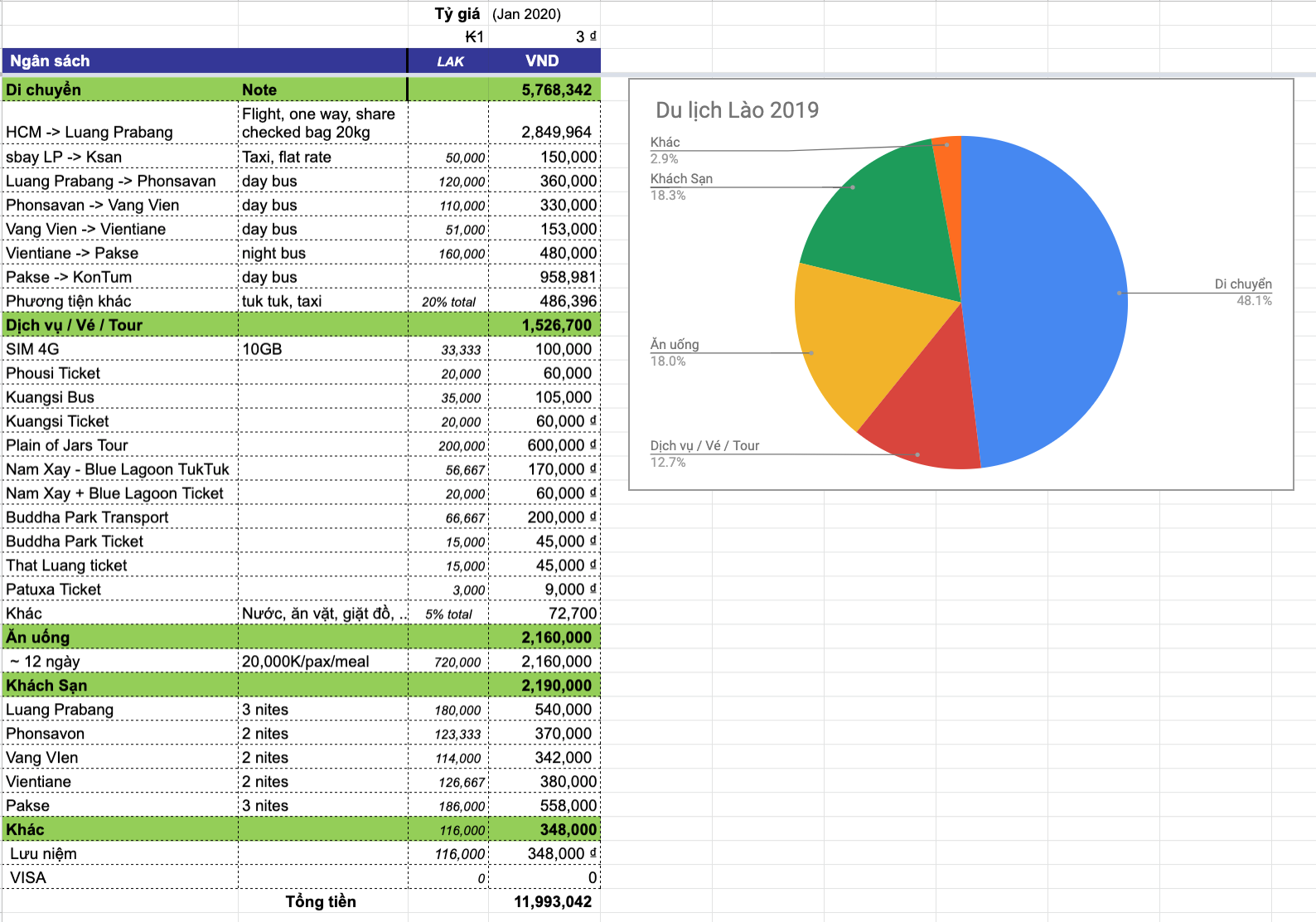Screen dimensions: 1316x922
Task: Click the "Di chuyển 48.1%" chart label
Action: (1242, 292)
